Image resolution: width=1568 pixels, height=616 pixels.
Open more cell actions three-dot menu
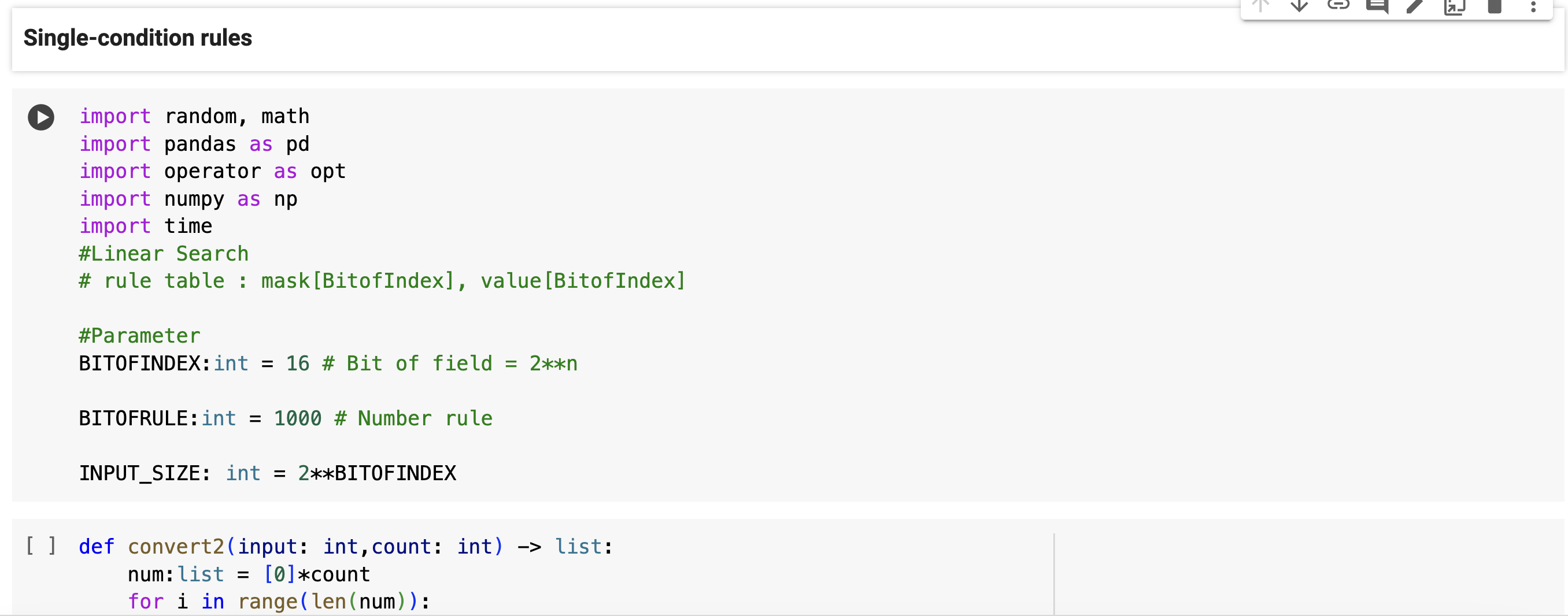[1533, 6]
